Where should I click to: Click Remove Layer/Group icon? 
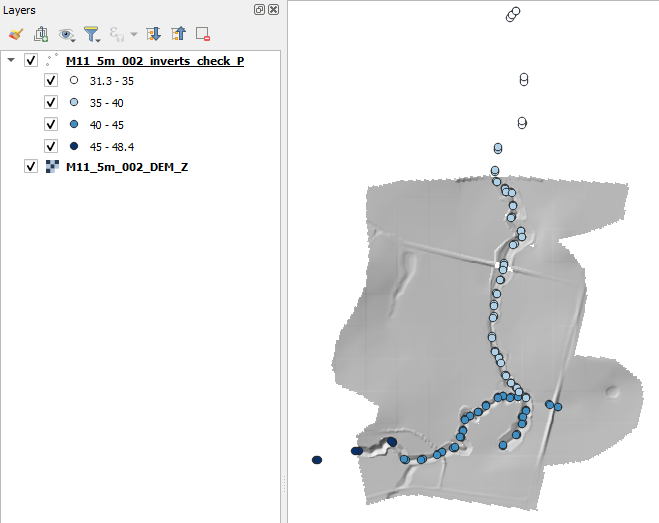203,34
